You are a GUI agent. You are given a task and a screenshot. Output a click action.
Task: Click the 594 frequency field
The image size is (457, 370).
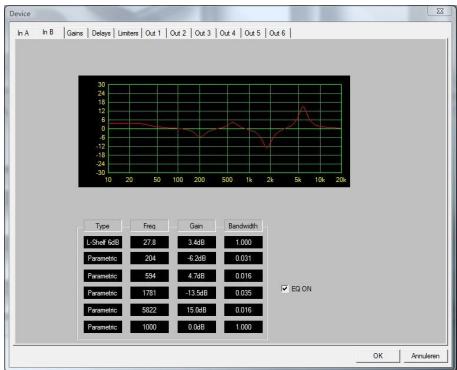(150, 276)
